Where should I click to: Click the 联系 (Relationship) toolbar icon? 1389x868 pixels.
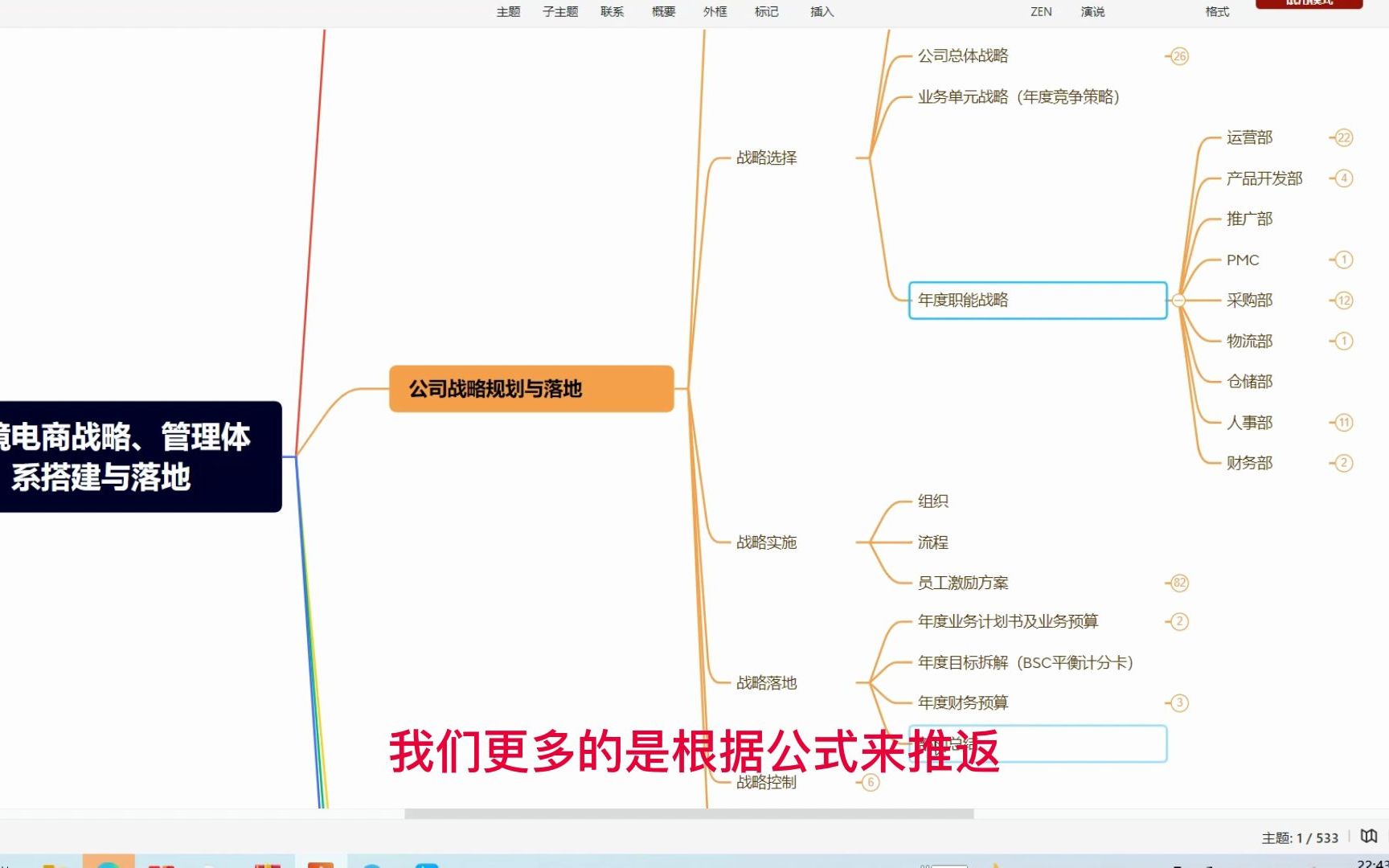[x=611, y=11]
